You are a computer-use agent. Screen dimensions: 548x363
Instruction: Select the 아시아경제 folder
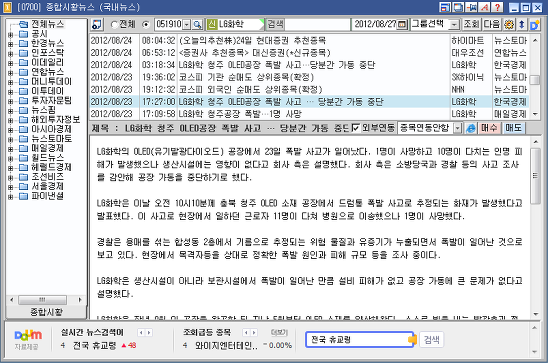[x=51, y=129]
